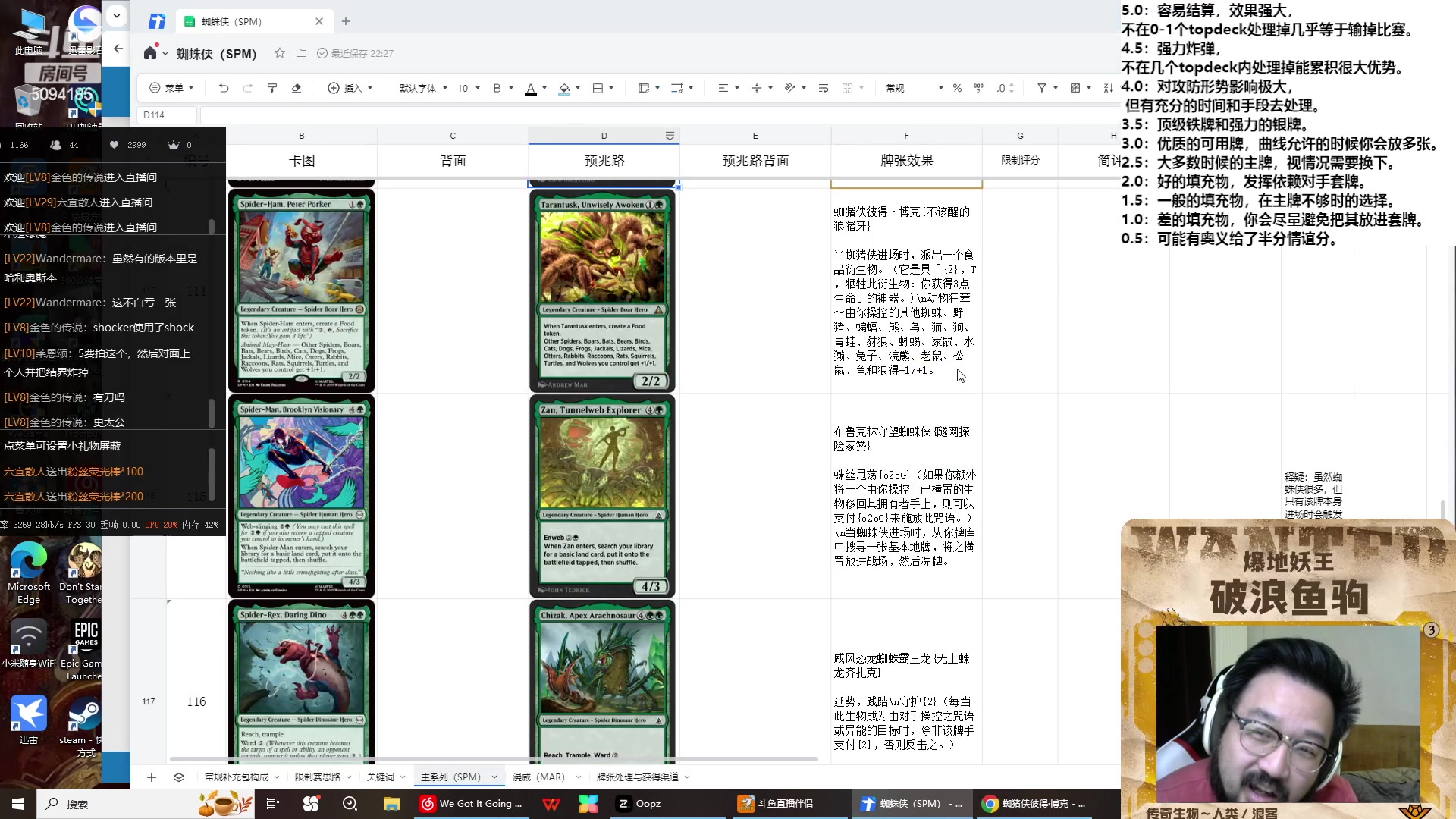Viewport: 1456px width, 819px height.
Task: Toggle the text wrap icon
Action: [x=824, y=88]
